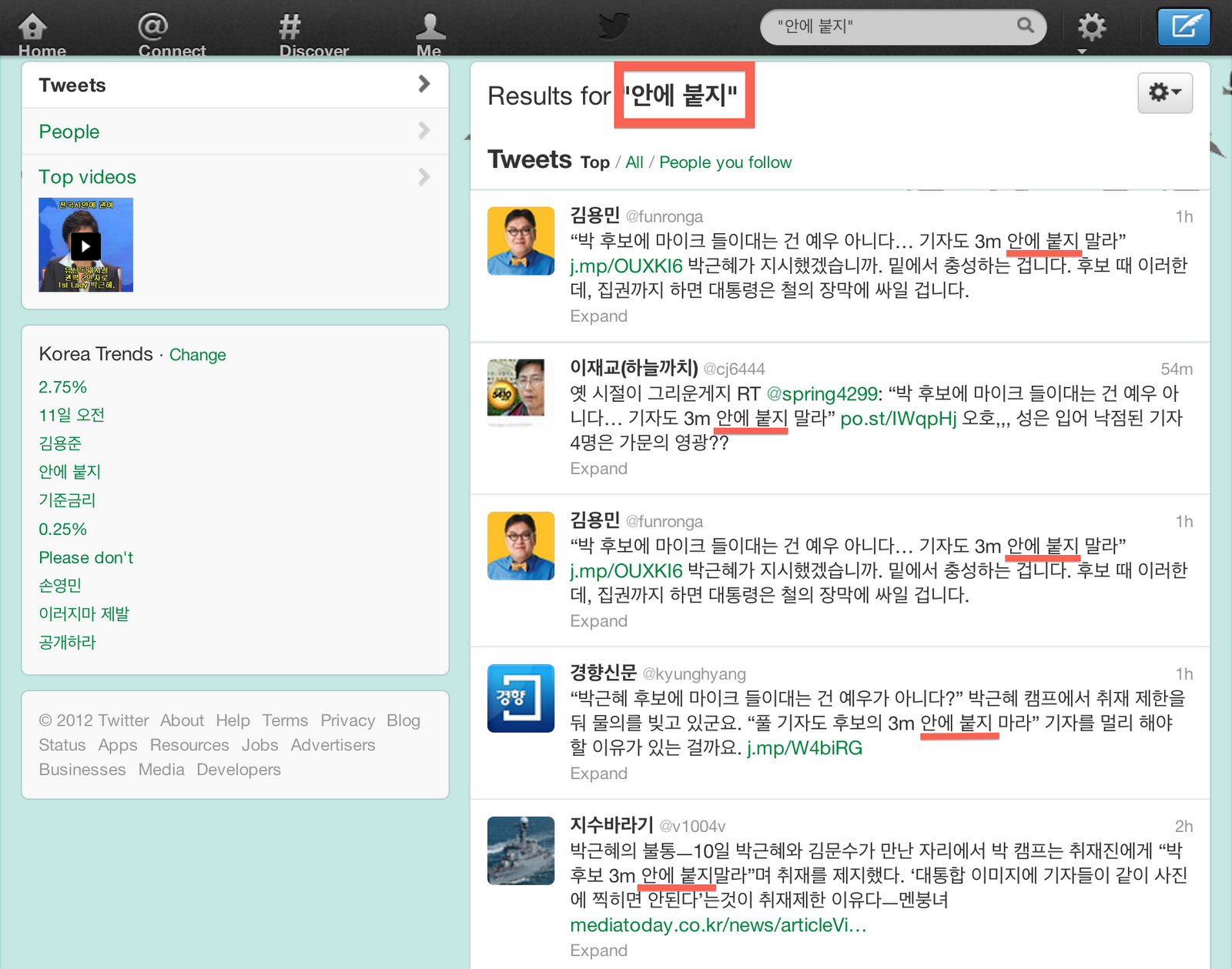Screen dimensions: 1232x969
Task: Expand the 경향신문 tweet
Action: [x=598, y=774]
